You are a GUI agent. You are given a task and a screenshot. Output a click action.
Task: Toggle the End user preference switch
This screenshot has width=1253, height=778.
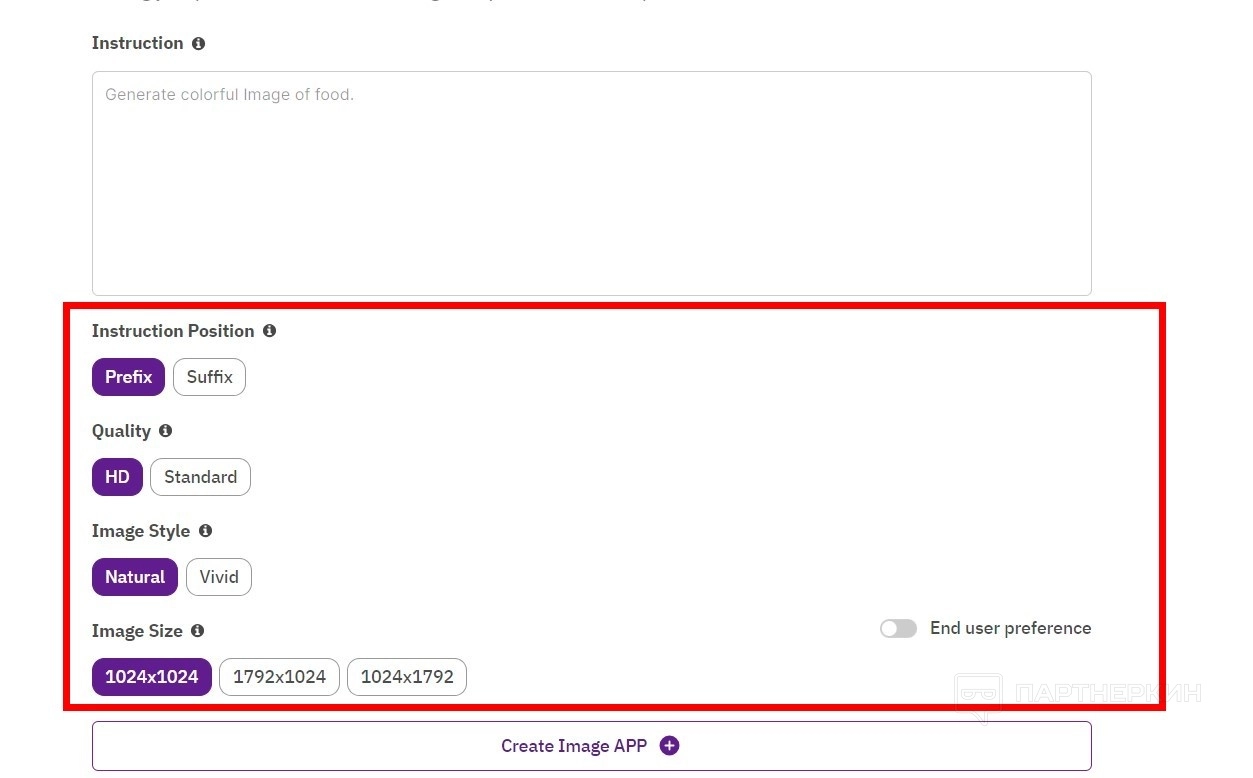pos(898,628)
